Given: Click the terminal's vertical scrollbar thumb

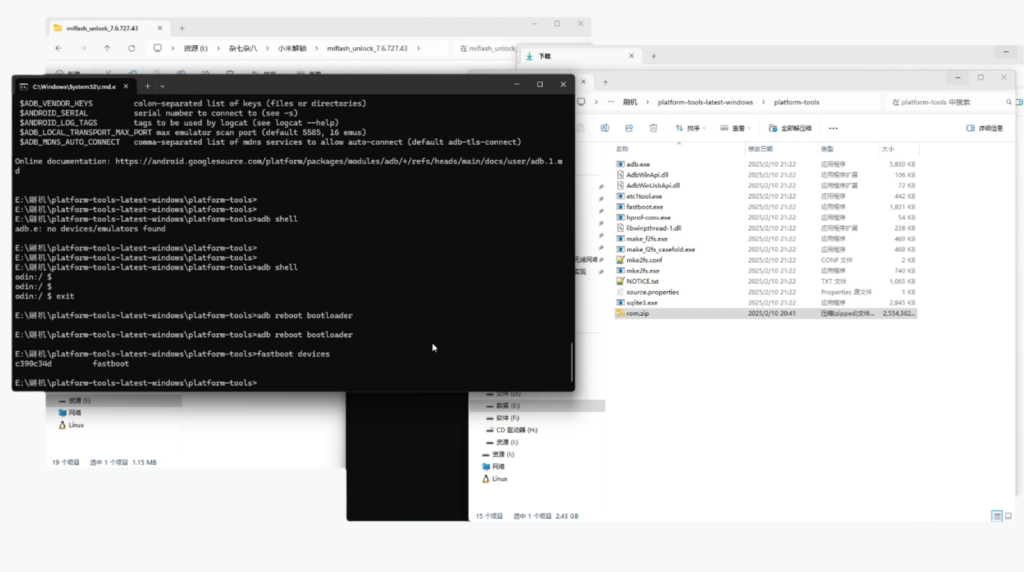Looking at the screenshot, I should tap(572, 362).
